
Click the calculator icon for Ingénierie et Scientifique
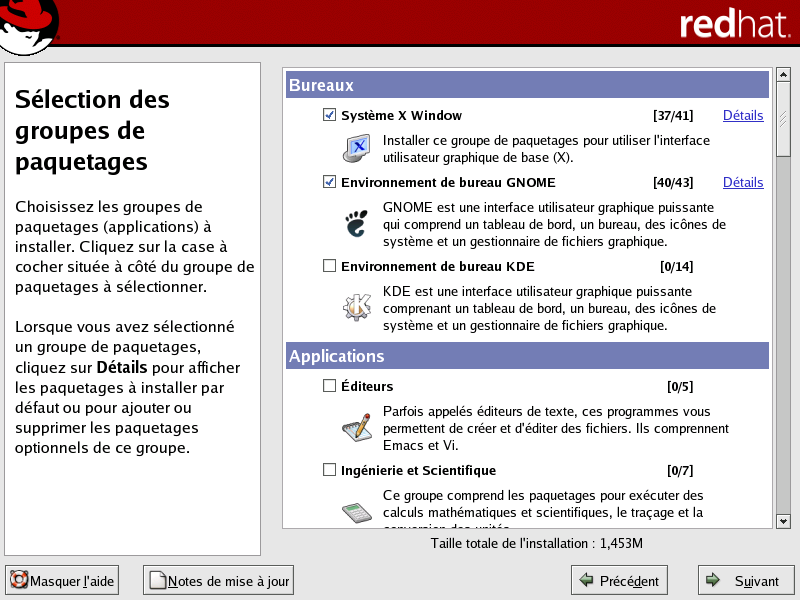pyautogui.click(x=357, y=511)
